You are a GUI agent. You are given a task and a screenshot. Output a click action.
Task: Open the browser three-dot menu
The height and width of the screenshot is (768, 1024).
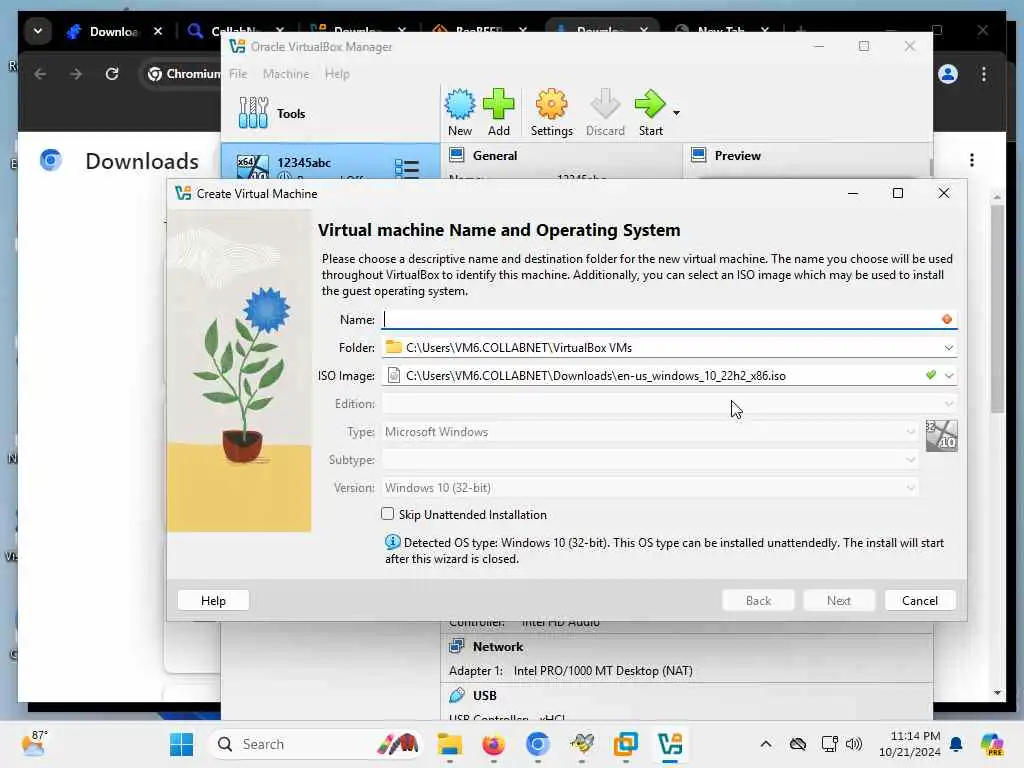tap(984, 74)
